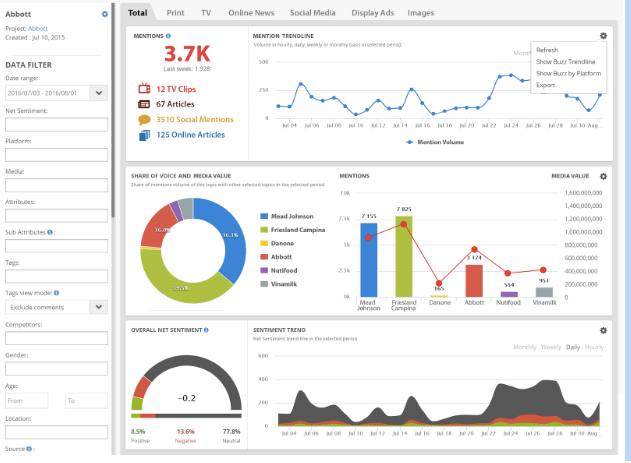The width and height of the screenshot is (631, 463).
Task: Select Monthly sentiment trend interval
Action: [524, 347]
